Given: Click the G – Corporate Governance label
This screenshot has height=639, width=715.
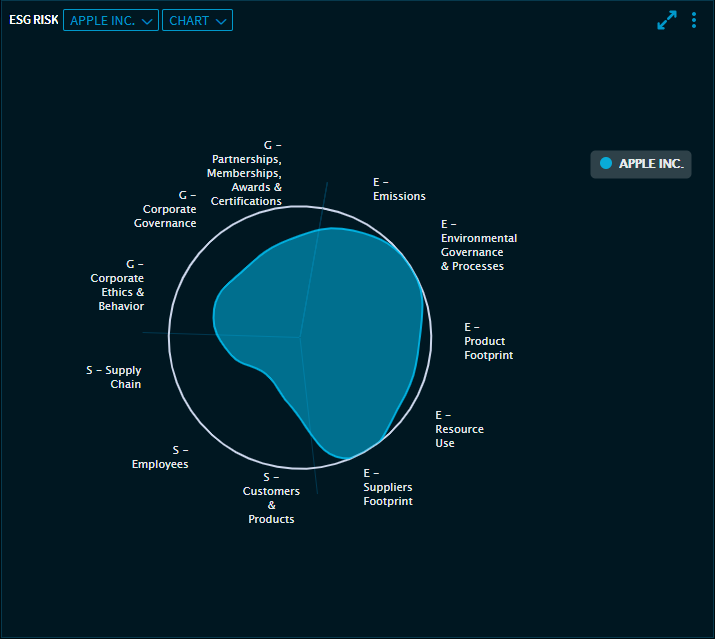Looking at the screenshot, I should click(x=166, y=209).
